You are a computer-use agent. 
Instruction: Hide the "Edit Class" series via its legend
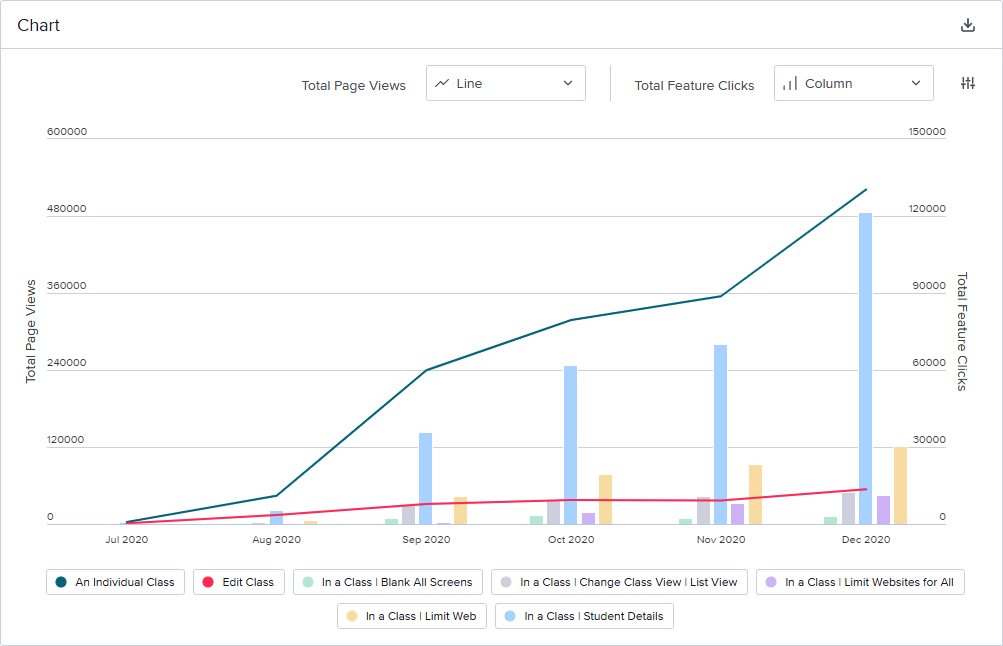coord(238,581)
